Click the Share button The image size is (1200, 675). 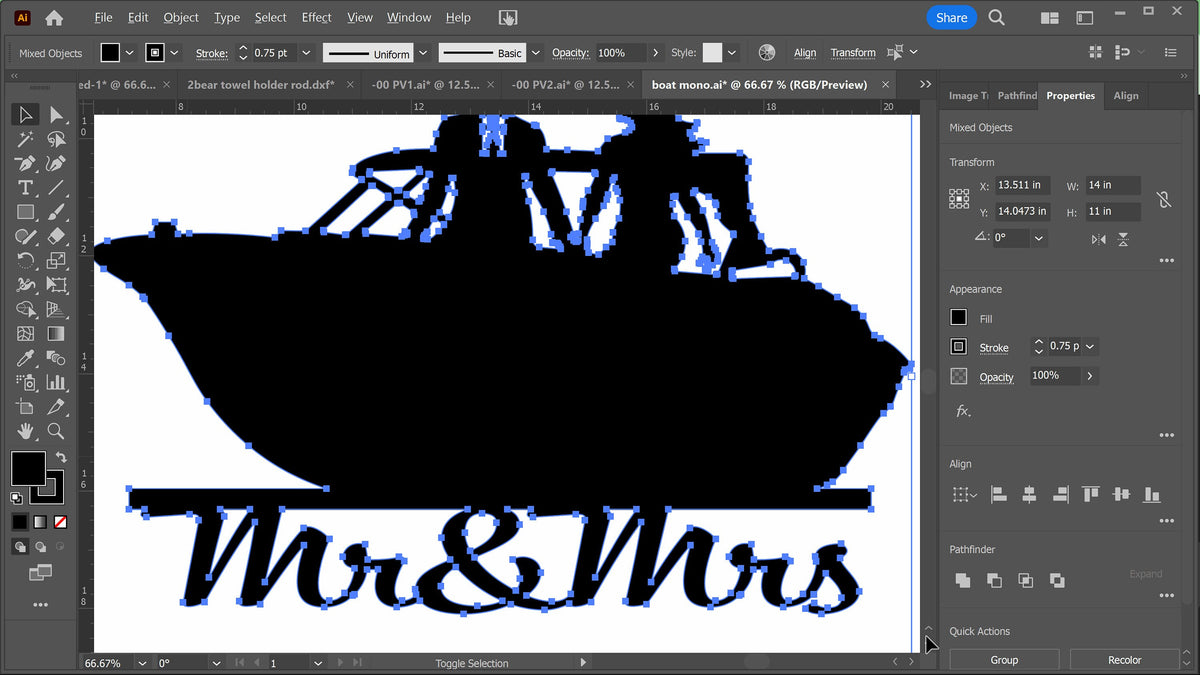tap(951, 17)
